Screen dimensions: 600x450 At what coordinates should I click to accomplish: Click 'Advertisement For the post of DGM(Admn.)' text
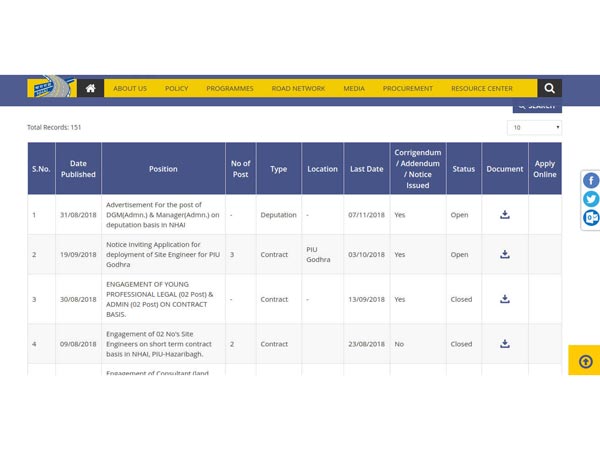point(163,215)
